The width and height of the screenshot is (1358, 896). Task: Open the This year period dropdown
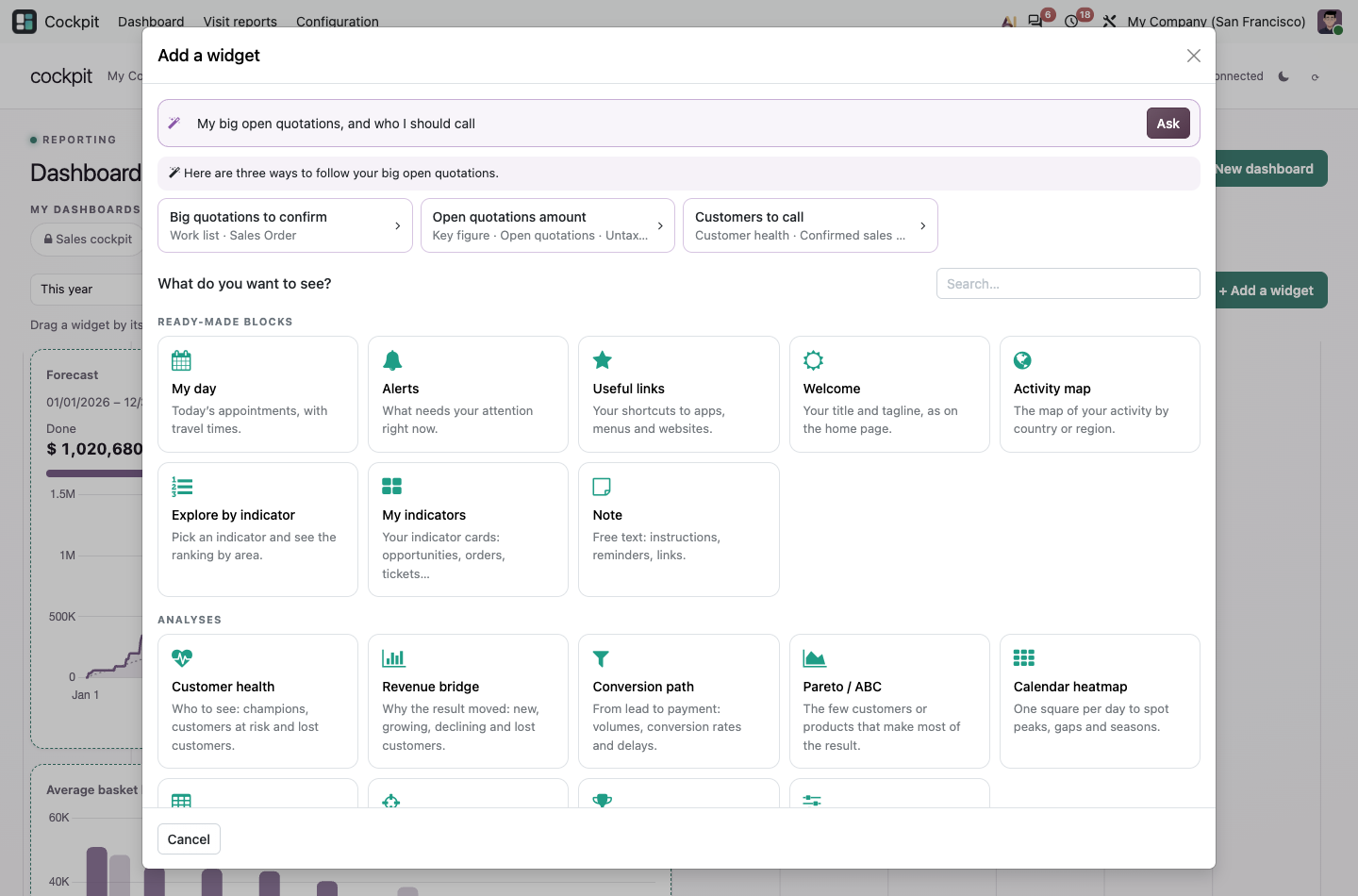87,290
